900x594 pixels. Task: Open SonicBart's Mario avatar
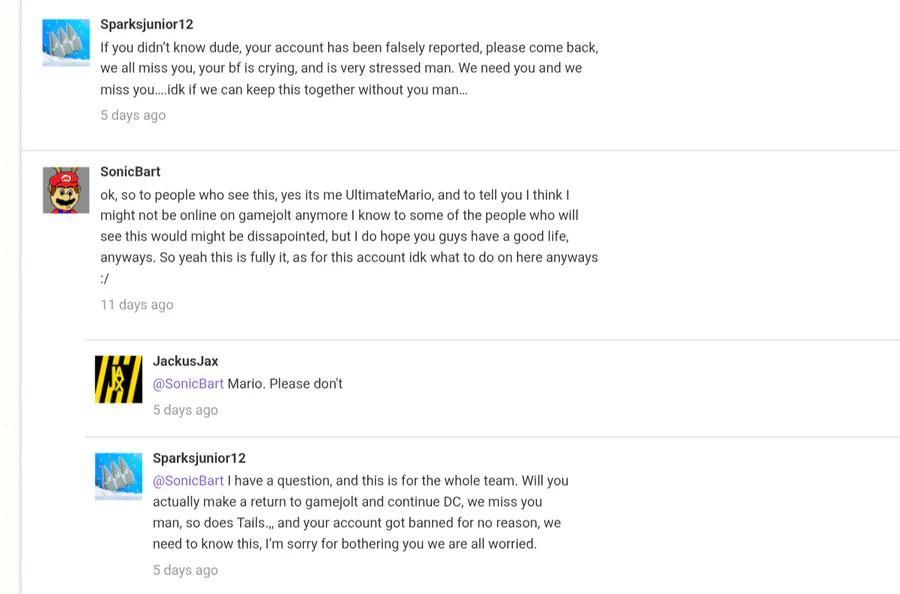[66, 190]
